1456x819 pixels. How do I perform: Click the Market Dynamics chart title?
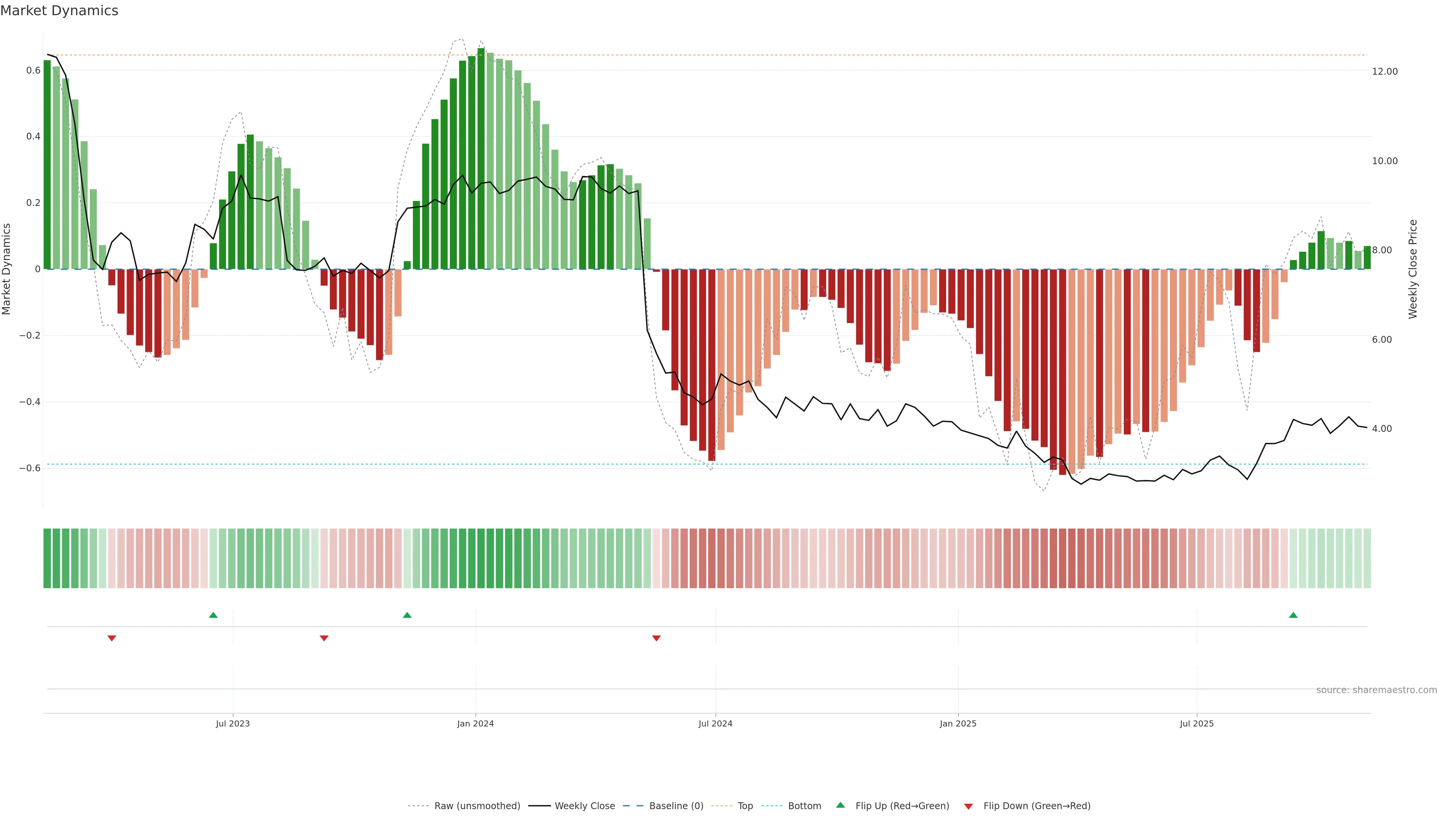click(60, 11)
